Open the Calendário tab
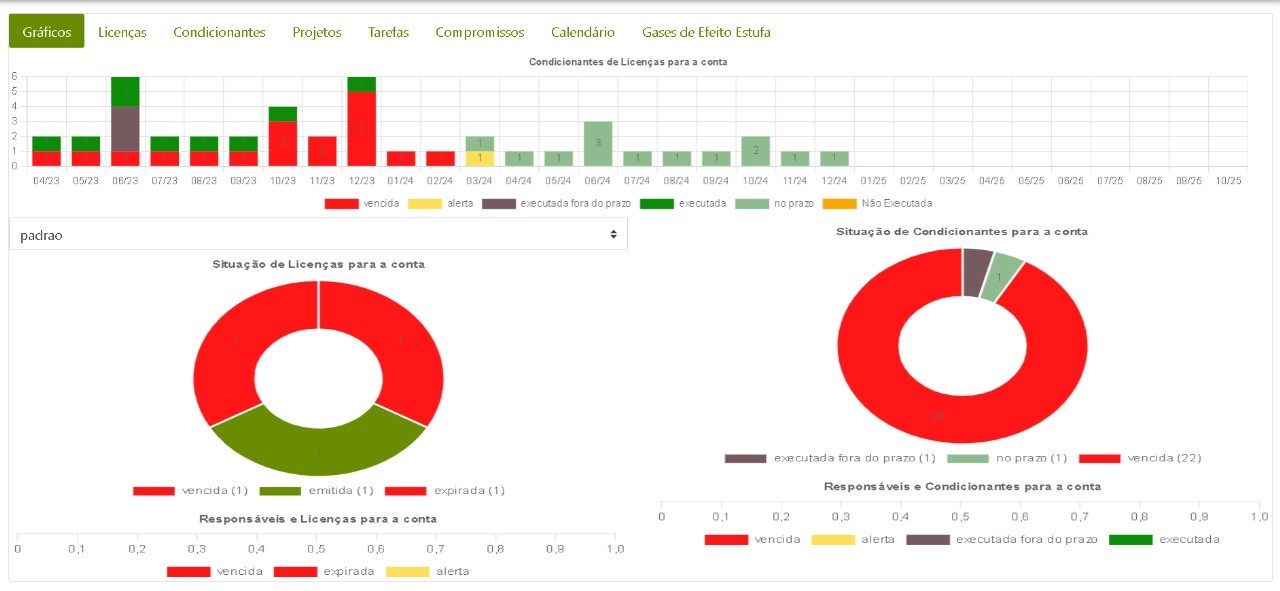 [583, 32]
